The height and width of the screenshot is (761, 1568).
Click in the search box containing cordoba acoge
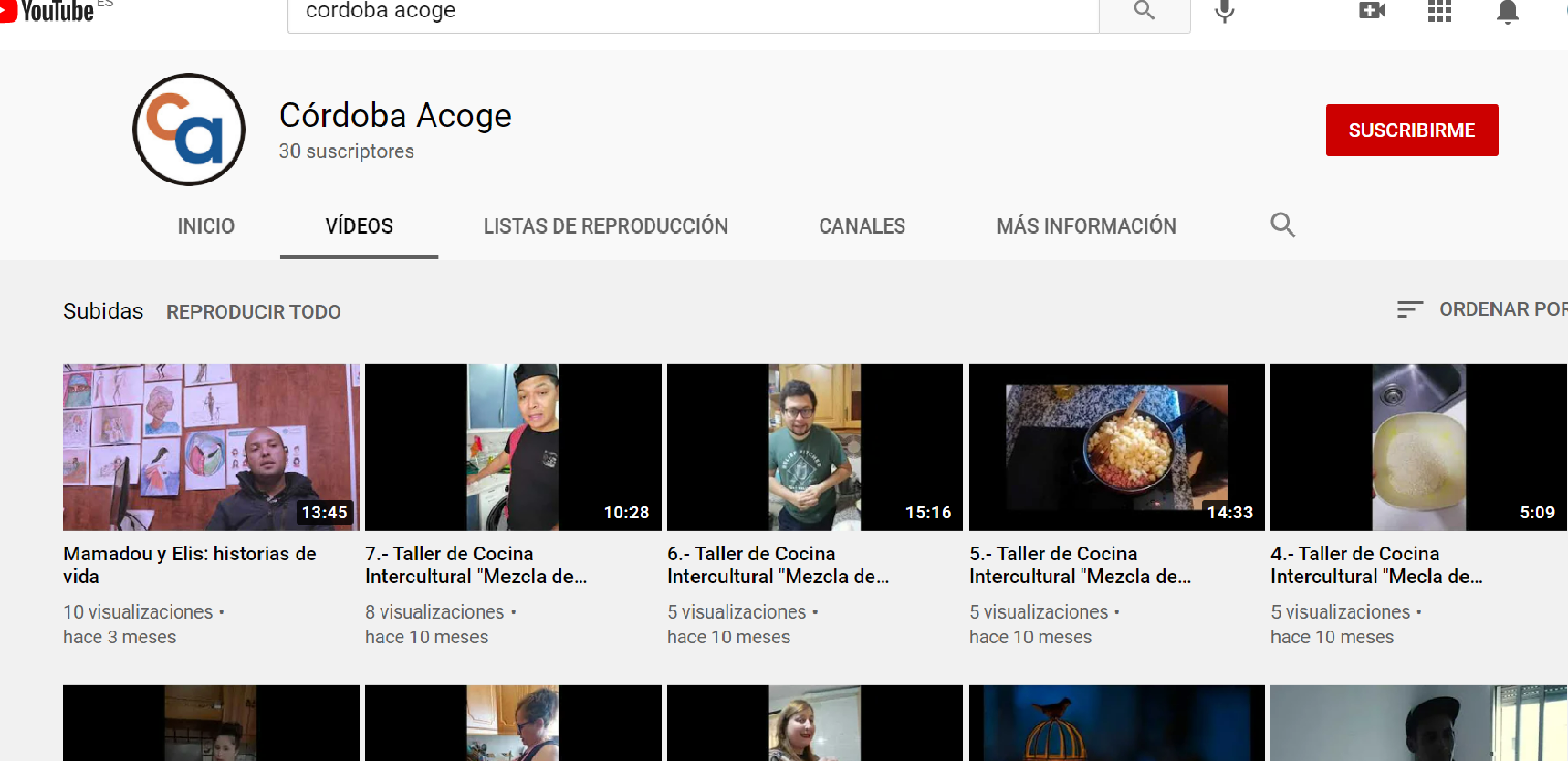tap(694, 12)
